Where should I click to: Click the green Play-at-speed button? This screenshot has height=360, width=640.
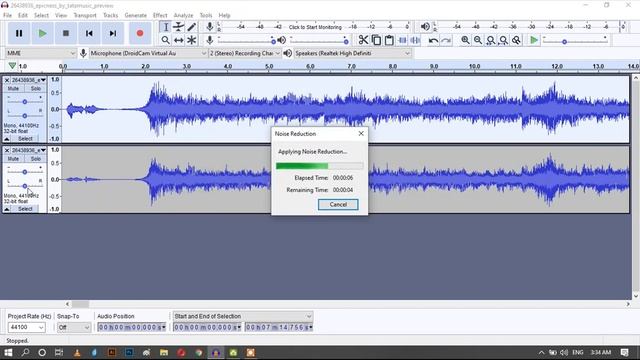[533, 40]
